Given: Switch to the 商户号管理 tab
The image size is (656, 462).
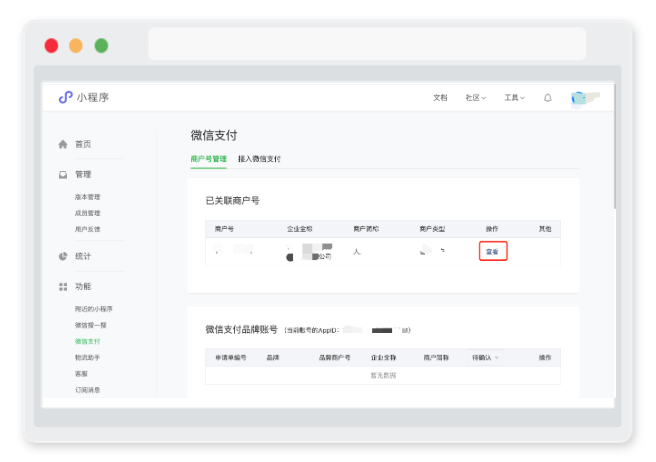Looking at the screenshot, I should (208, 159).
